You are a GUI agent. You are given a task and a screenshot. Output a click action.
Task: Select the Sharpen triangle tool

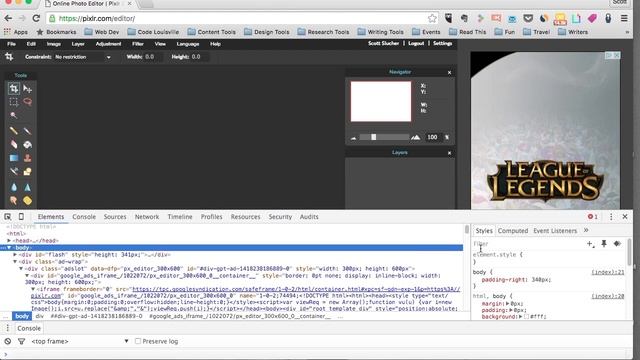point(27,187)
